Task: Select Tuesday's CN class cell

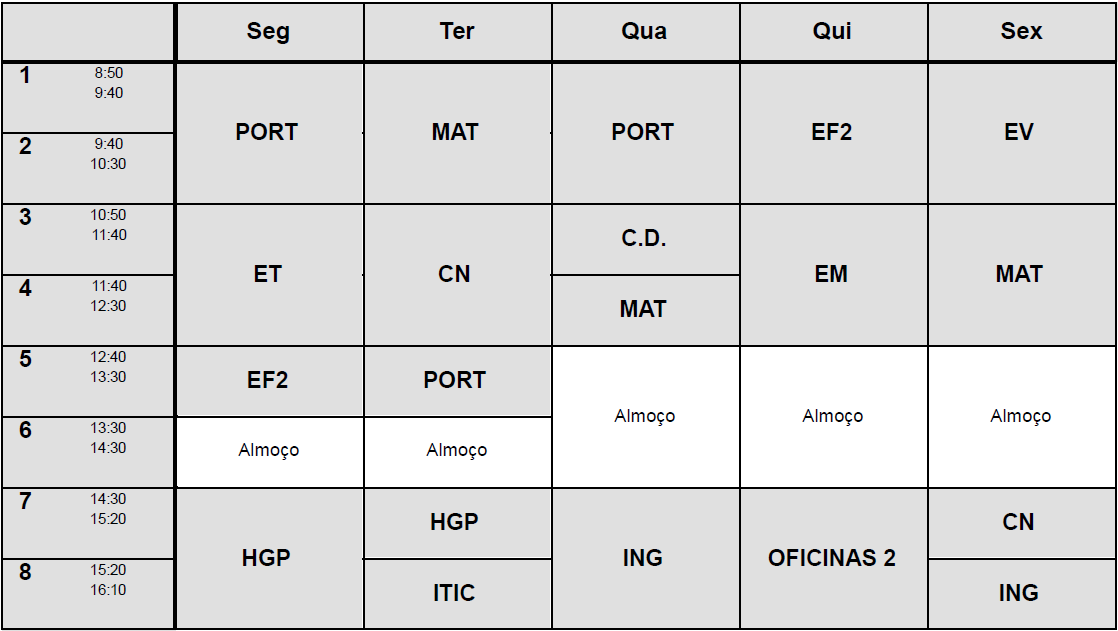Action: (455, 275)
